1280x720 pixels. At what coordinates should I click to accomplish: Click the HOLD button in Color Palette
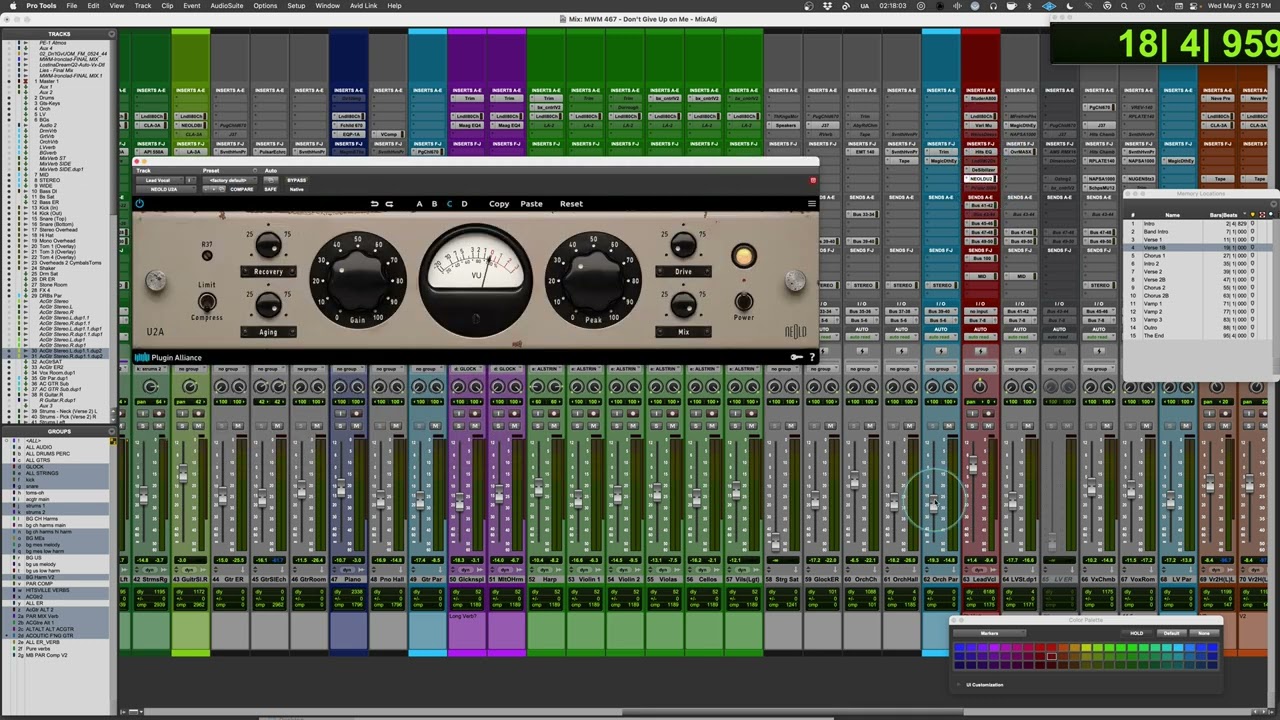coord(1137,633)
